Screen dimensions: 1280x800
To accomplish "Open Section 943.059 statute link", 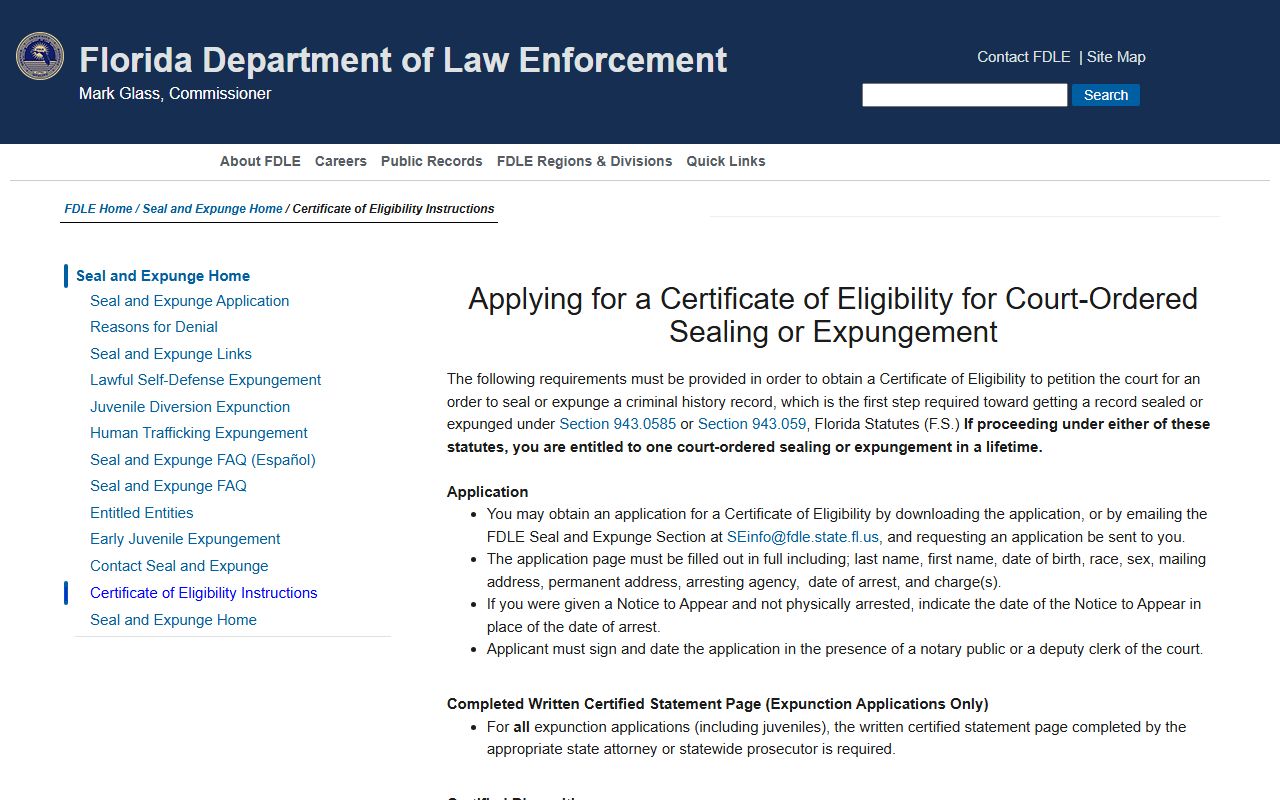I will (752, 424).
